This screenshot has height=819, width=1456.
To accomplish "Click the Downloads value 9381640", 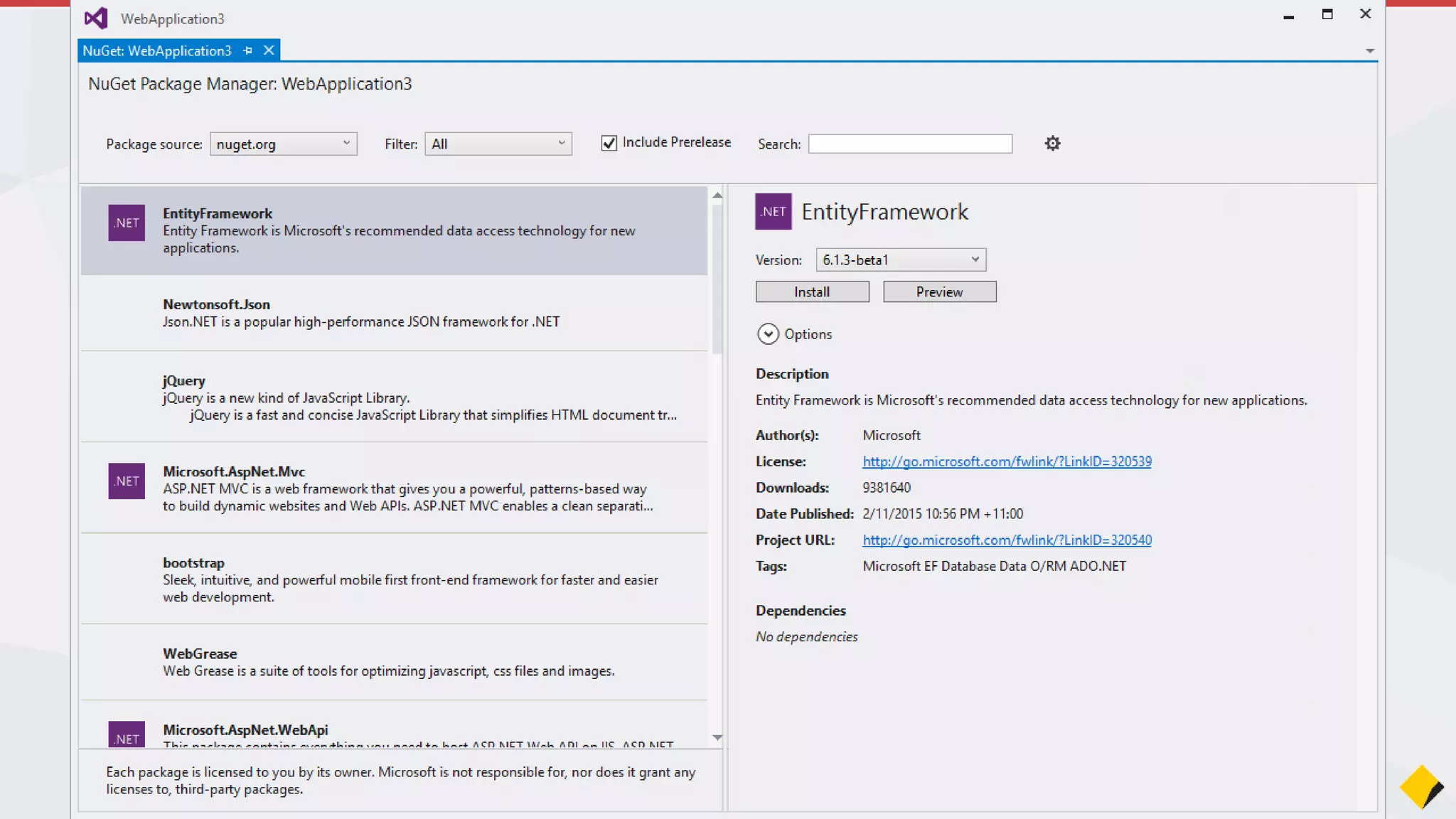I will (x=887, y=488).
